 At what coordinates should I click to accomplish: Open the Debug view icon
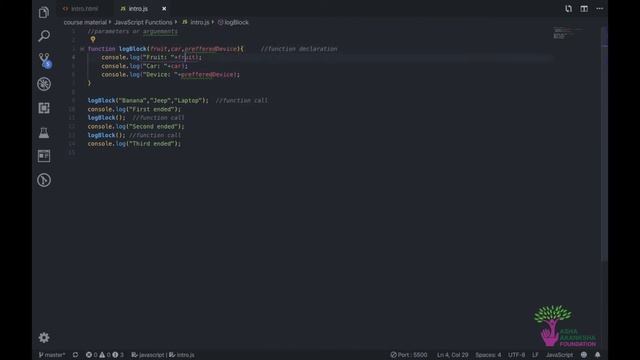(44, 84)
